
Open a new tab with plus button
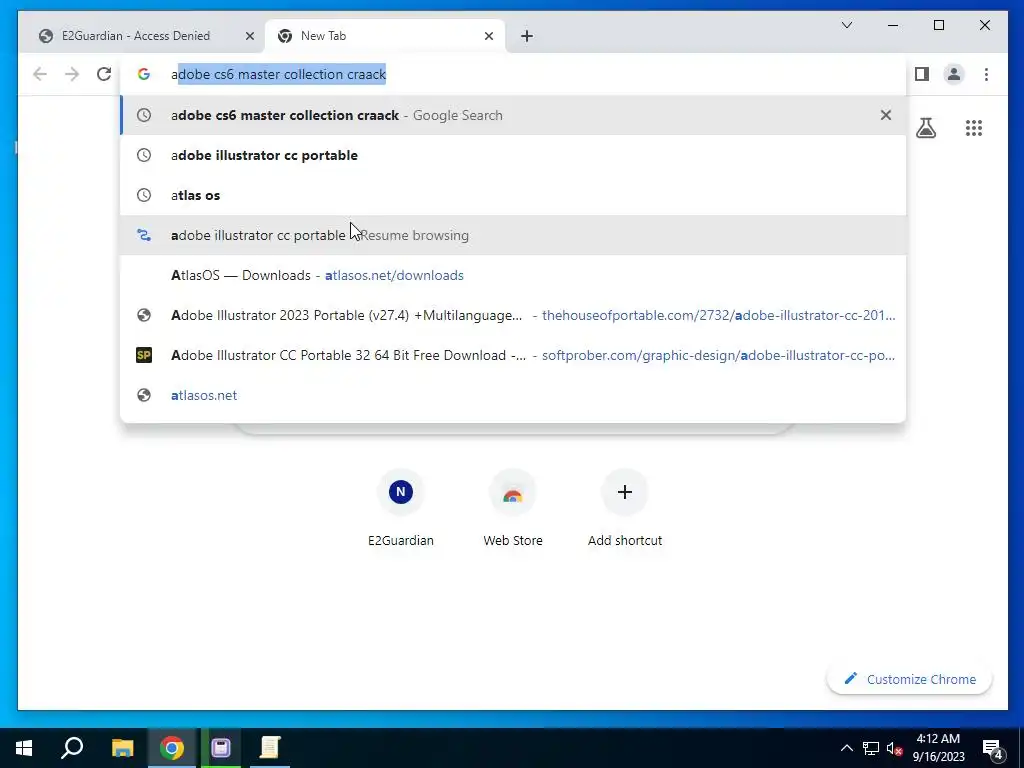point(527,37)
